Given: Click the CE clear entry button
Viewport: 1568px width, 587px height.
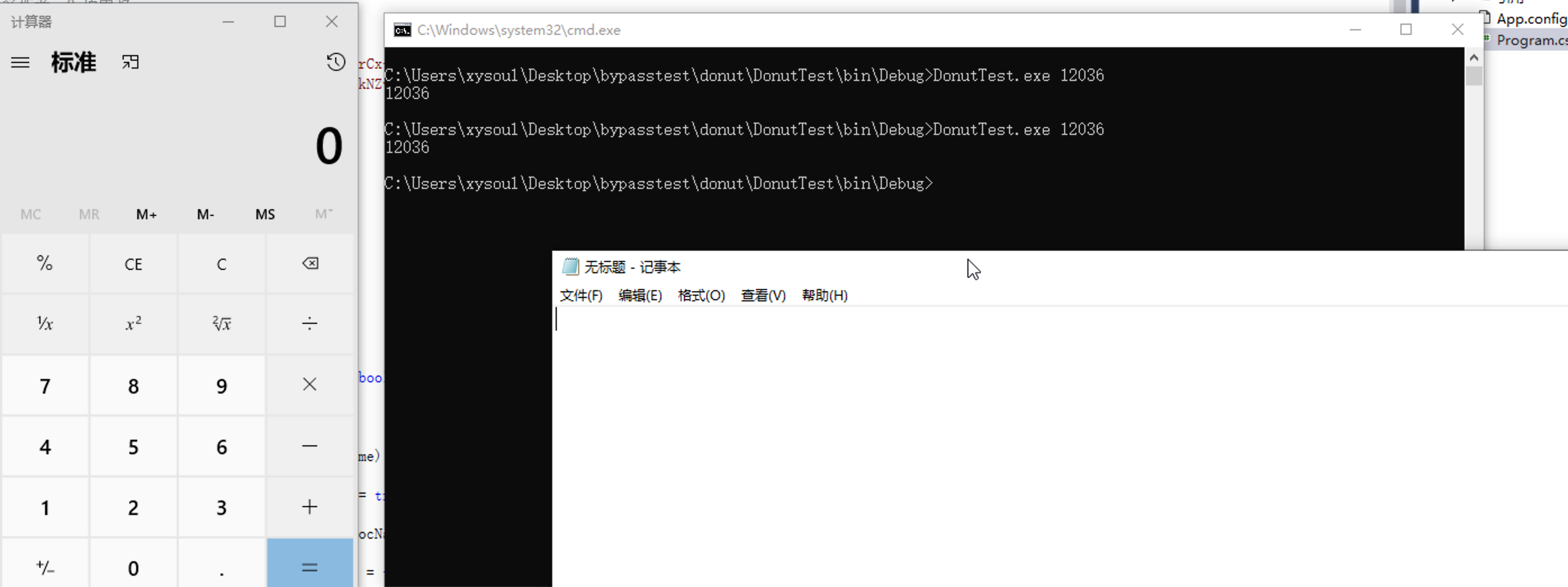Looking at the screenshot, I should pos(133,264).
